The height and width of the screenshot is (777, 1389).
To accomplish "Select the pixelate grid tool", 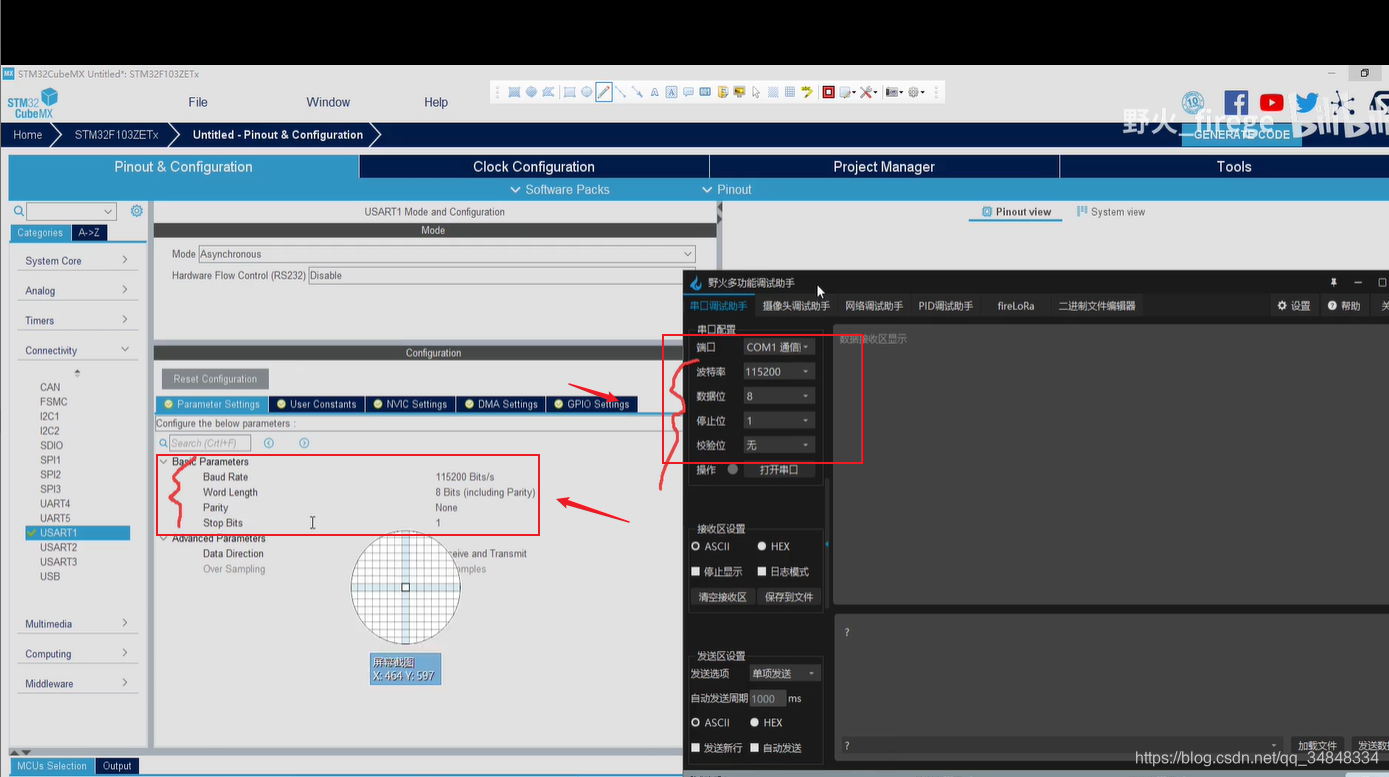I will coord(790,92).
